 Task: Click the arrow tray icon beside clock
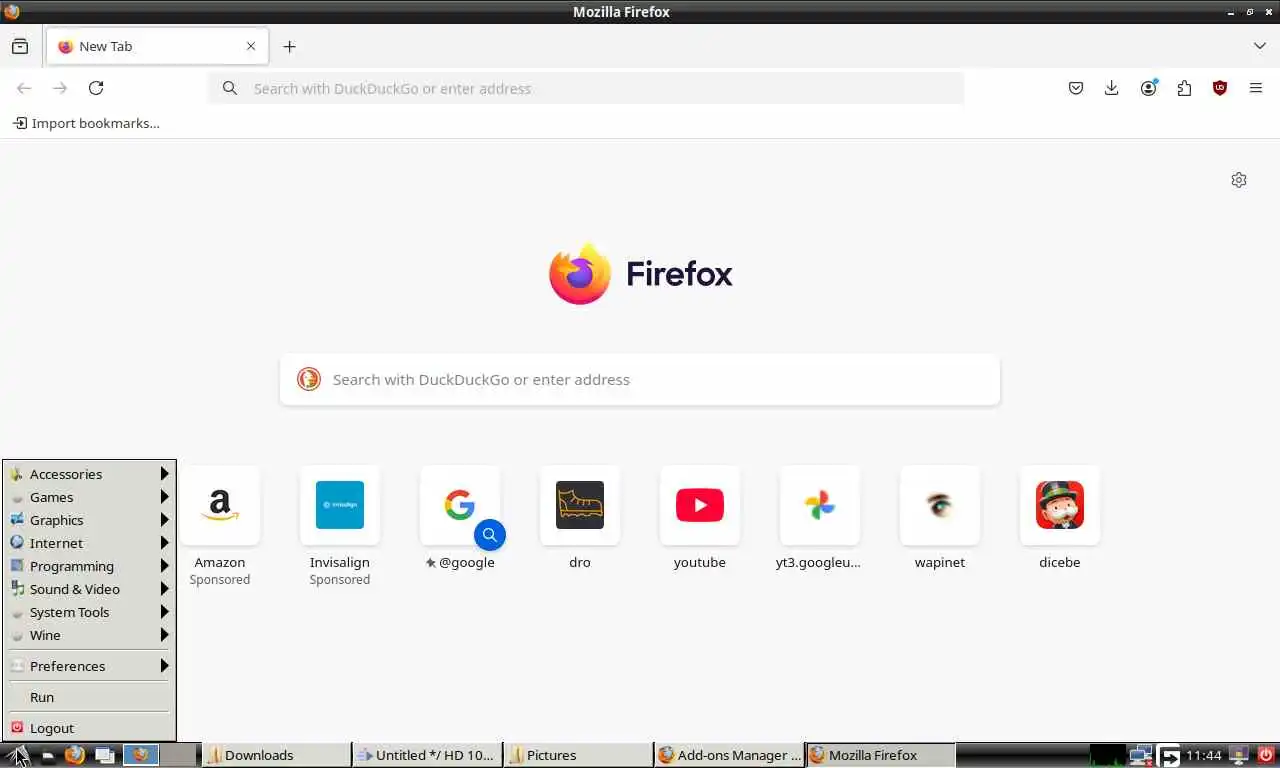[x=1169, y=755]
